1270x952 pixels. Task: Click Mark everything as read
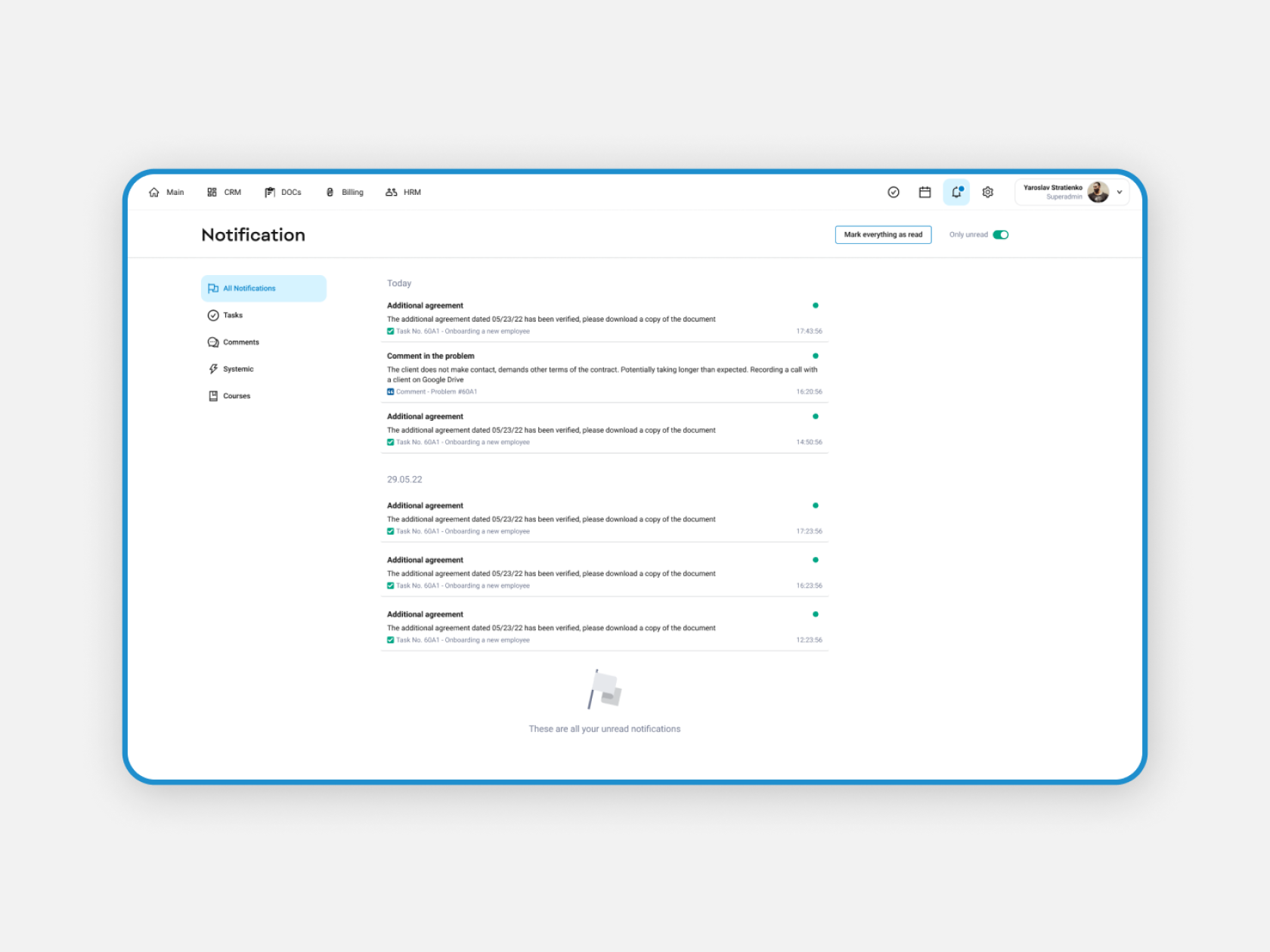pos(883,234)
